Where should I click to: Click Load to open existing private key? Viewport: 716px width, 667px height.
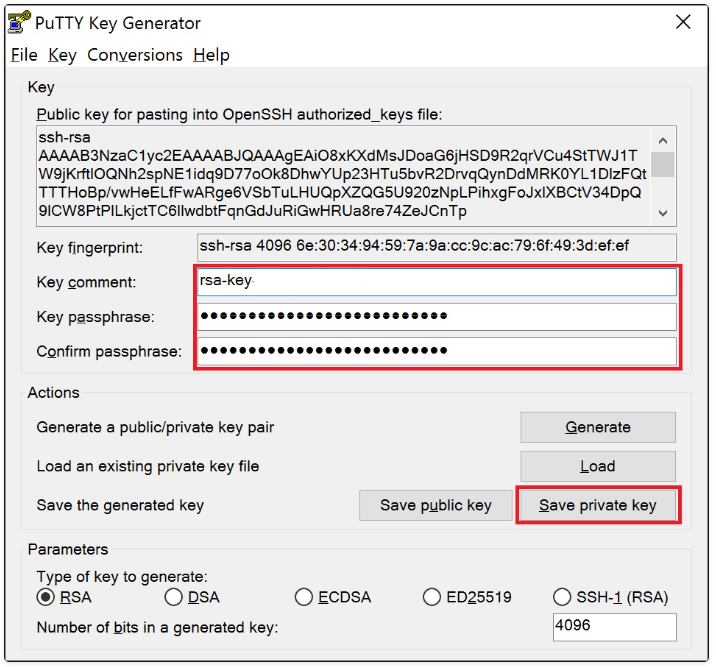(597, 466)
